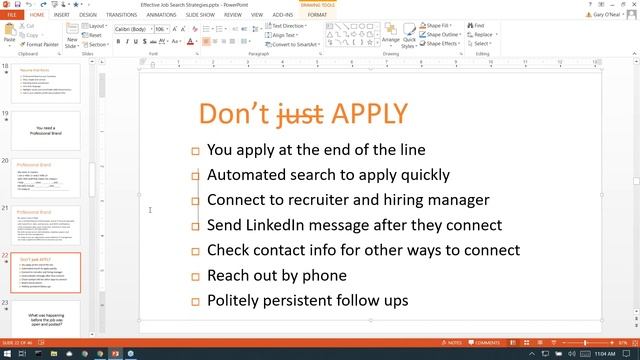Screen dimensions: 640x360
Task: Click the Save icon in the quick access toolbar
Action: [x=18, y=4]
